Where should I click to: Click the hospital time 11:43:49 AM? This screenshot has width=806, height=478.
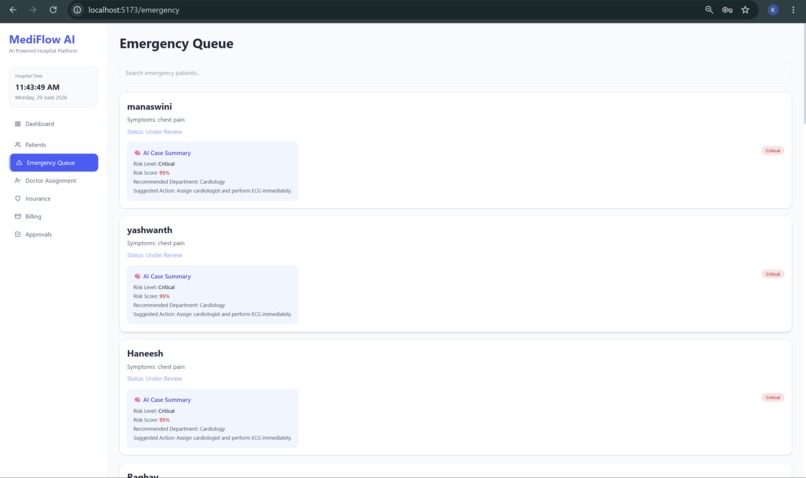(x=37, y=87)
